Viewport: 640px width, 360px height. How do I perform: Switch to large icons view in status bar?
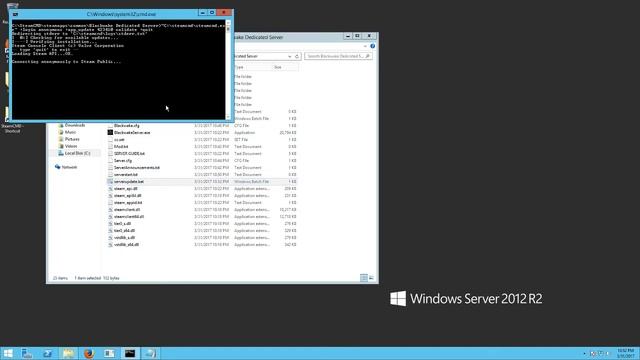coord(371,278)
